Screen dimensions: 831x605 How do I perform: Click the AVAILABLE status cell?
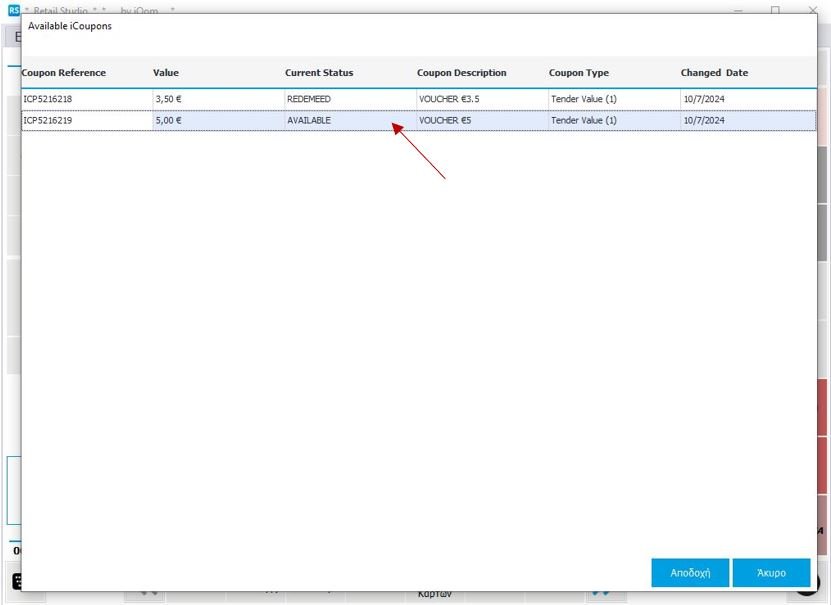[309, 120]
